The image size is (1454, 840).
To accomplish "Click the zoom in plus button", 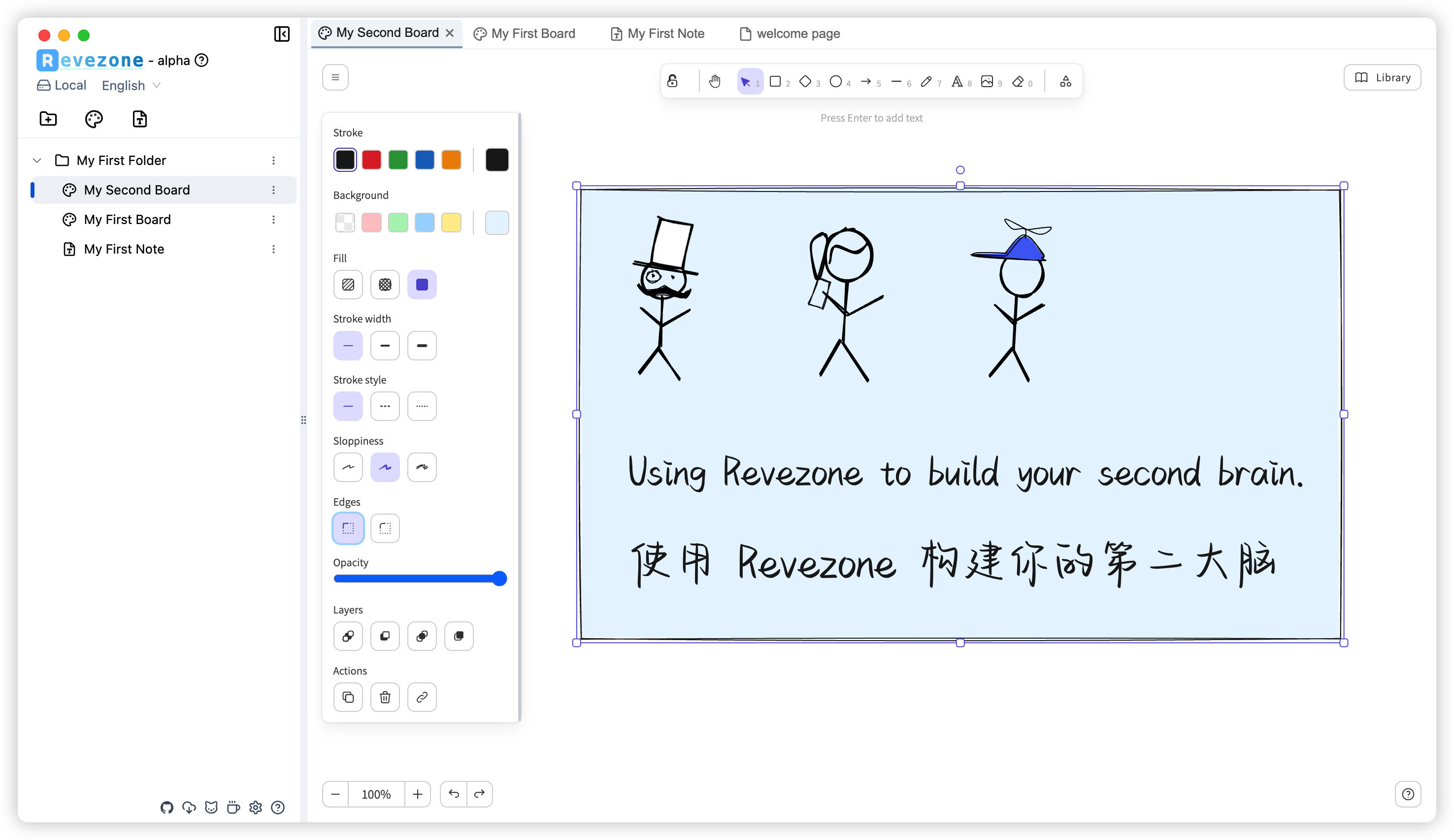I will 418,794.
